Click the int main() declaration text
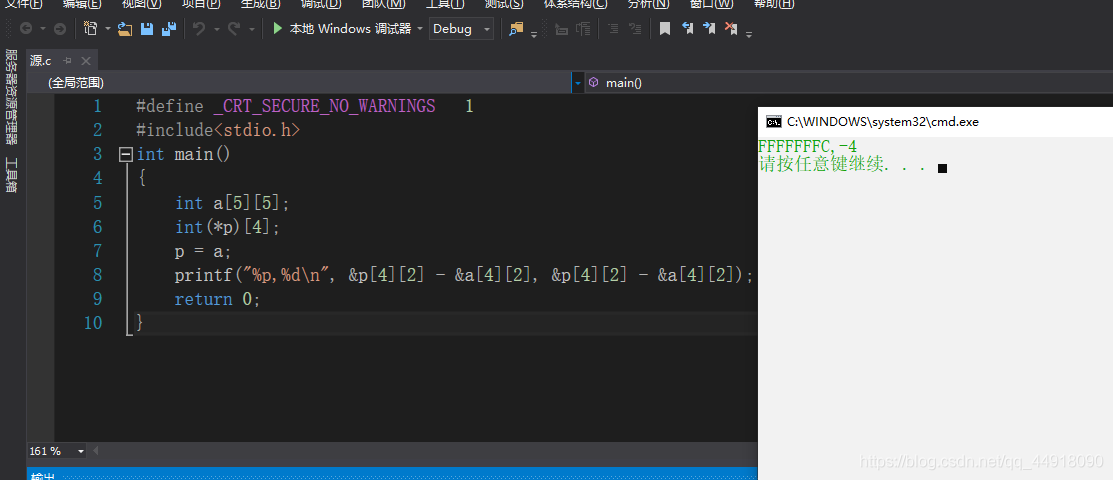 [x=184, y=155]
